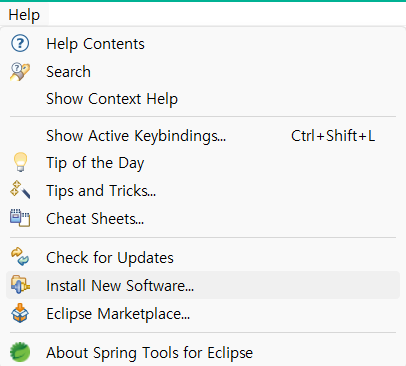Click the Search help icon

click(x=20, y=72)
